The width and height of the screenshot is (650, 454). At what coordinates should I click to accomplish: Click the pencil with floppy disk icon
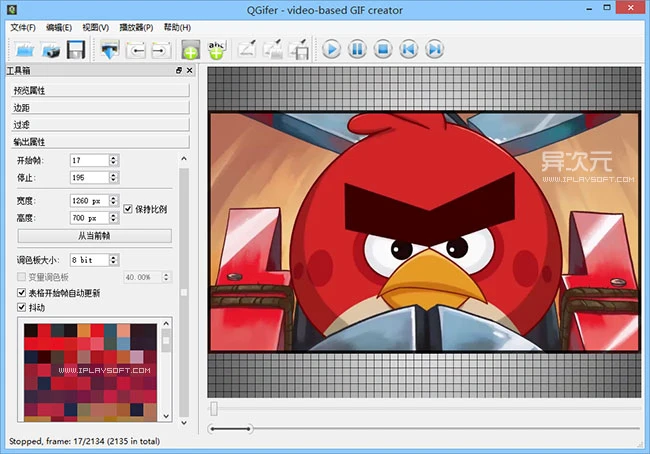298,50
